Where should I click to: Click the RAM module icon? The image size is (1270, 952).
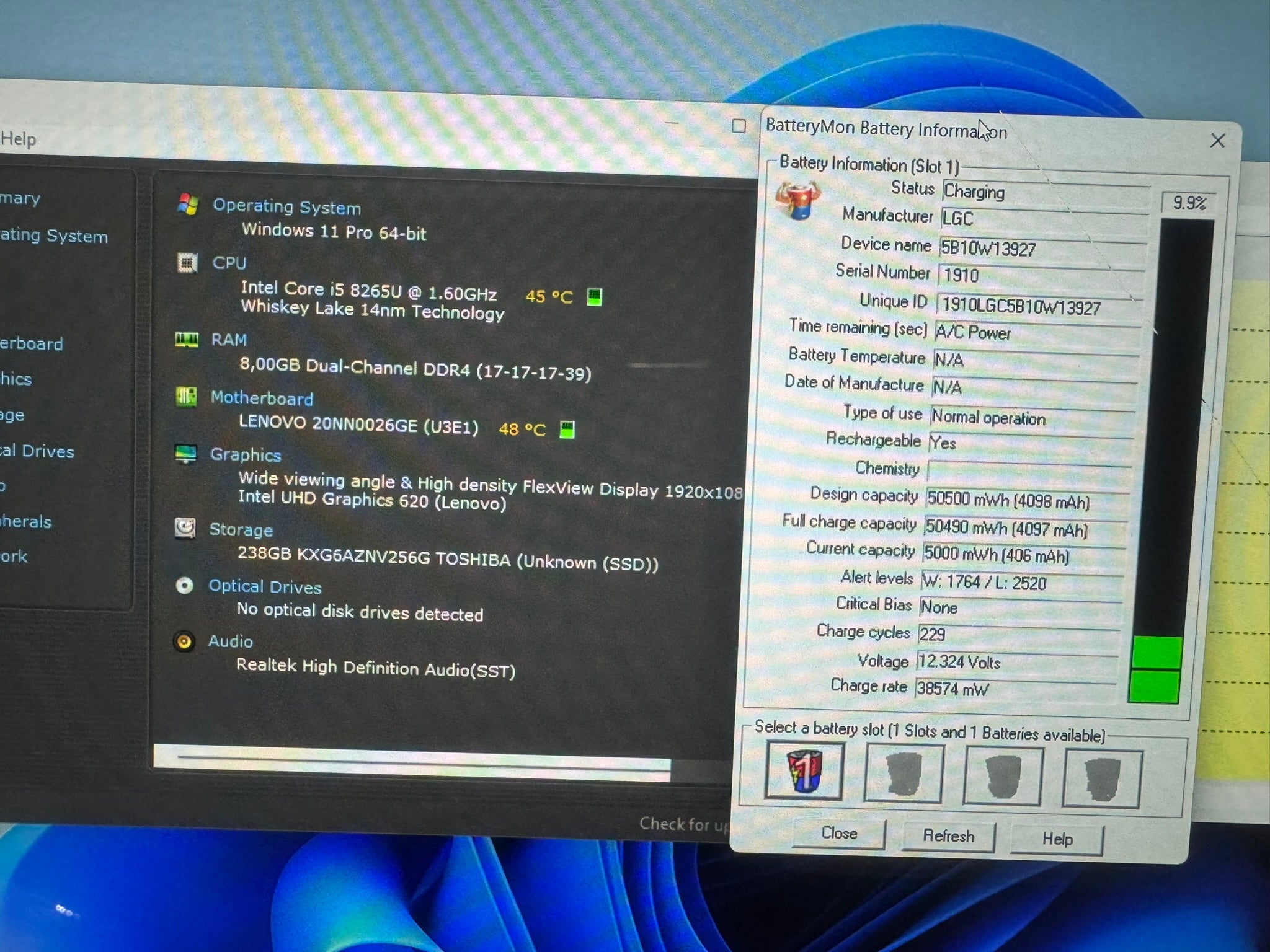click(x=187, y=340)
